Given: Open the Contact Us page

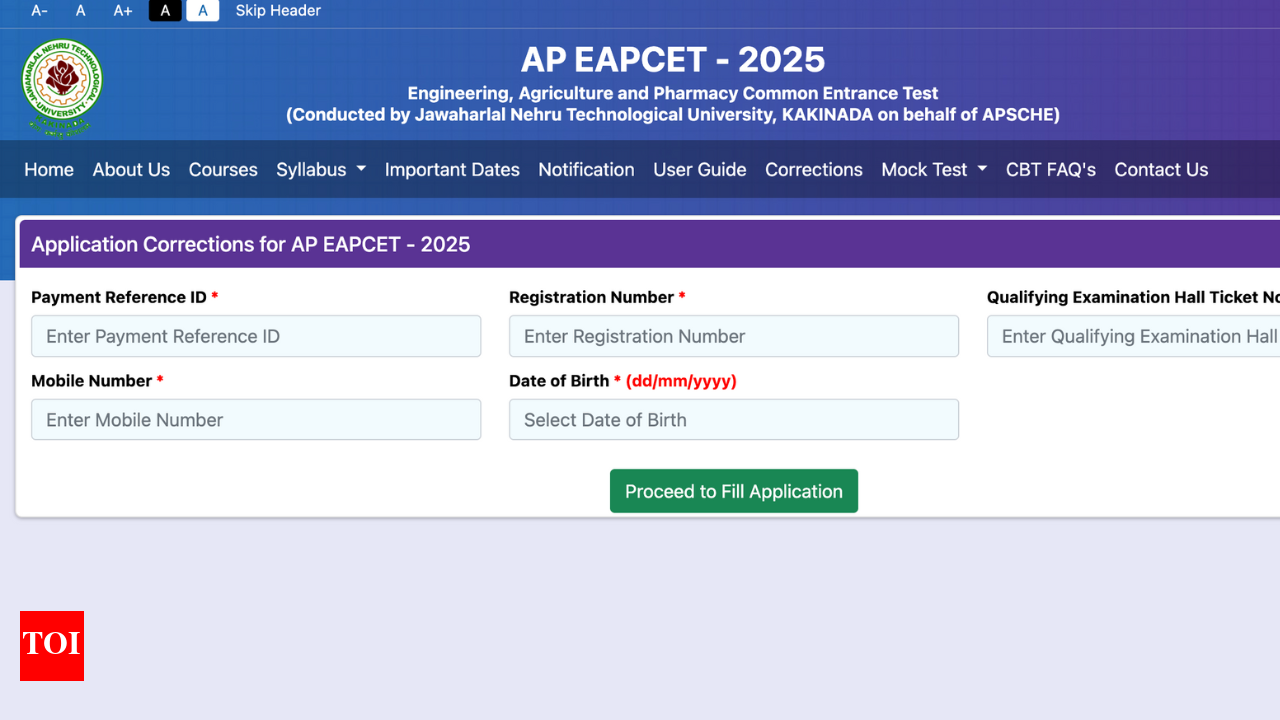Looking at the screenshot, I should (x=1161, y=170).
